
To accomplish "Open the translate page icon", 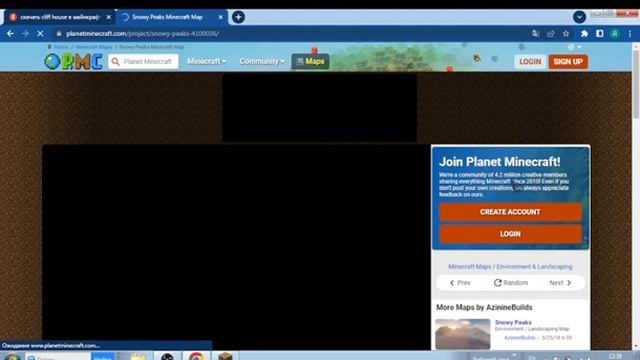I will [x=536, y=33].
